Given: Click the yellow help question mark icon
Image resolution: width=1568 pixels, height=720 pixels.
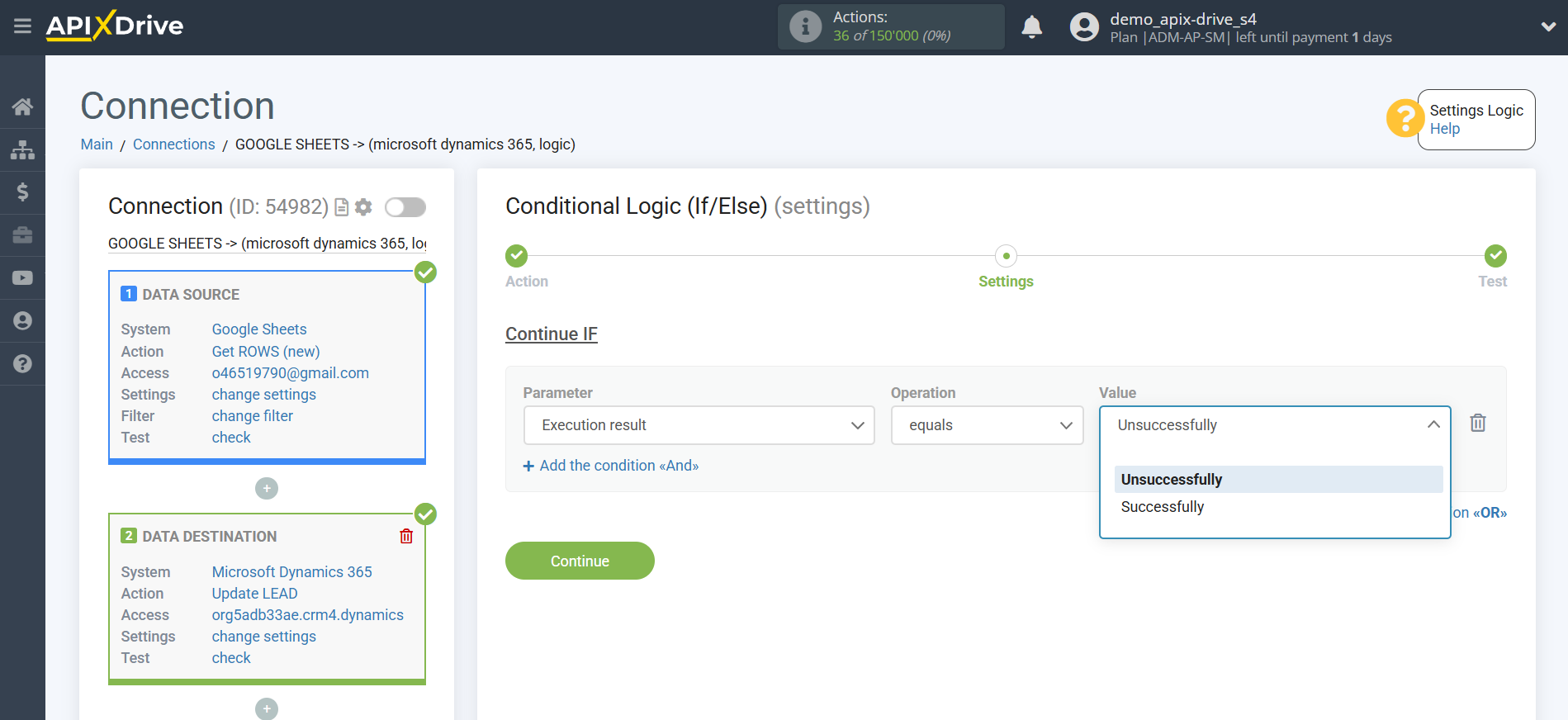Looking at the screenshot, I should [1404, 118].
